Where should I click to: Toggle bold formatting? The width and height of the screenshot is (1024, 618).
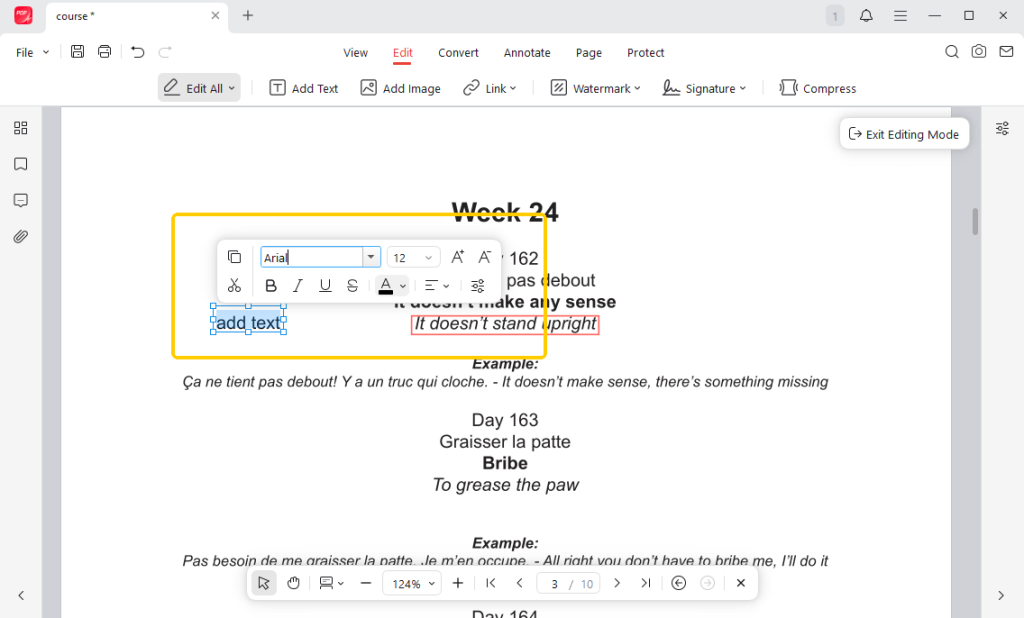point(270,285)
